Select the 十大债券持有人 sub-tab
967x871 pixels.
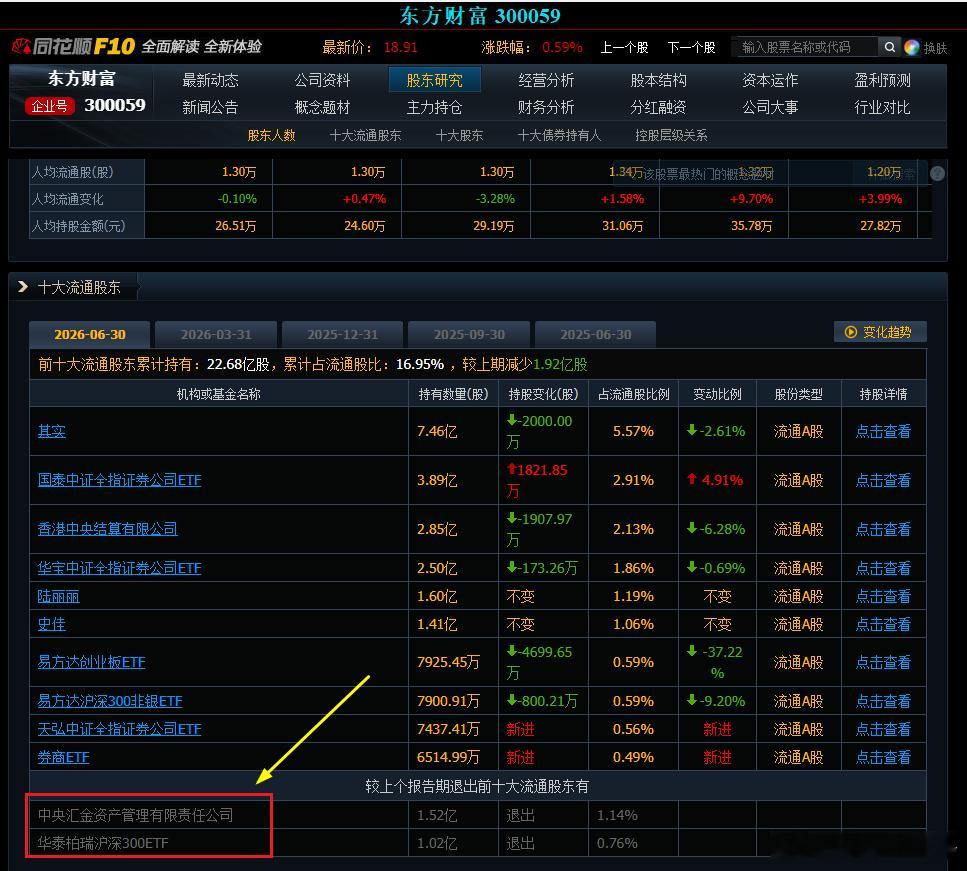pos(559,135)
